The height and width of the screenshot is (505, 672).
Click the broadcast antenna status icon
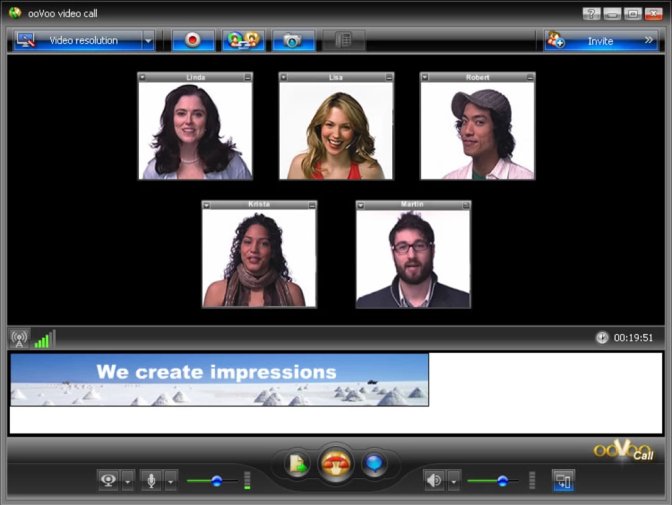click(x=19, y=338)
